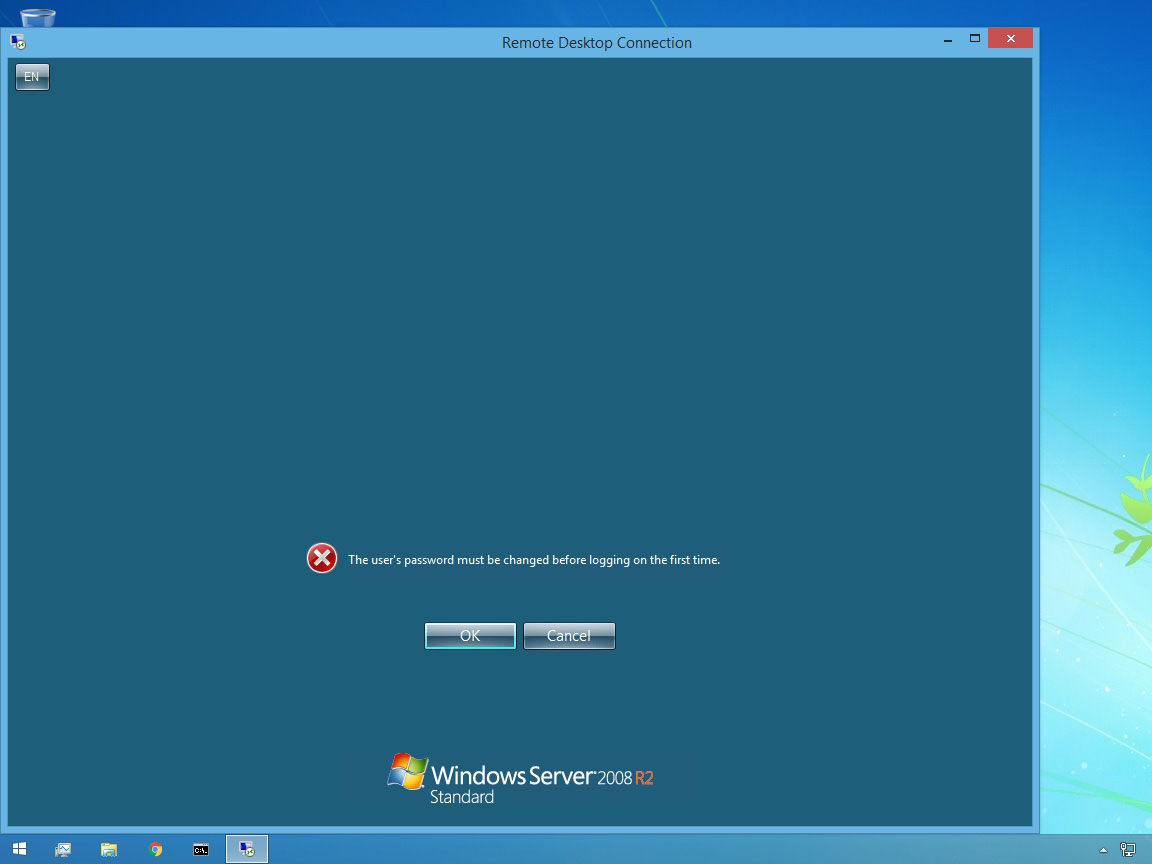Click the password must be changed message
The width and height of the screenshot is (1152, 864).
[x=533, y=560]
